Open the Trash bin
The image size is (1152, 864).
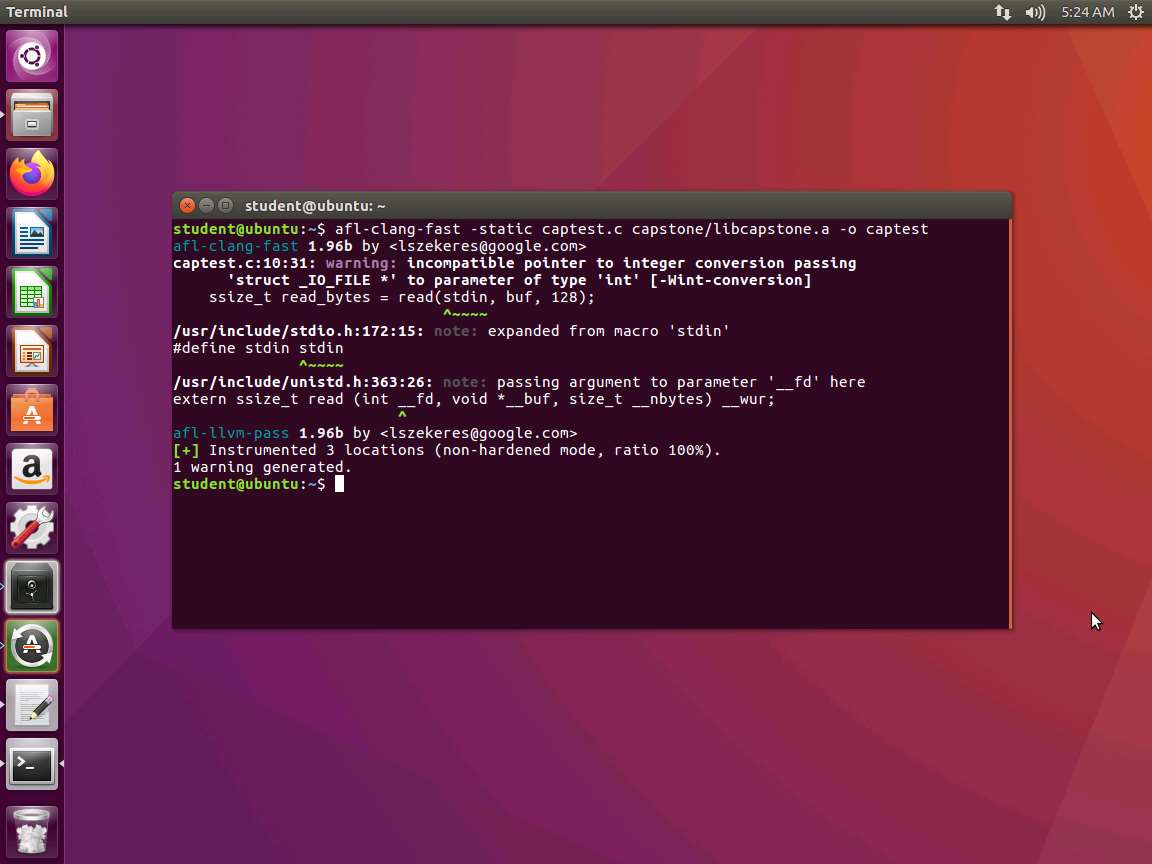32,832
